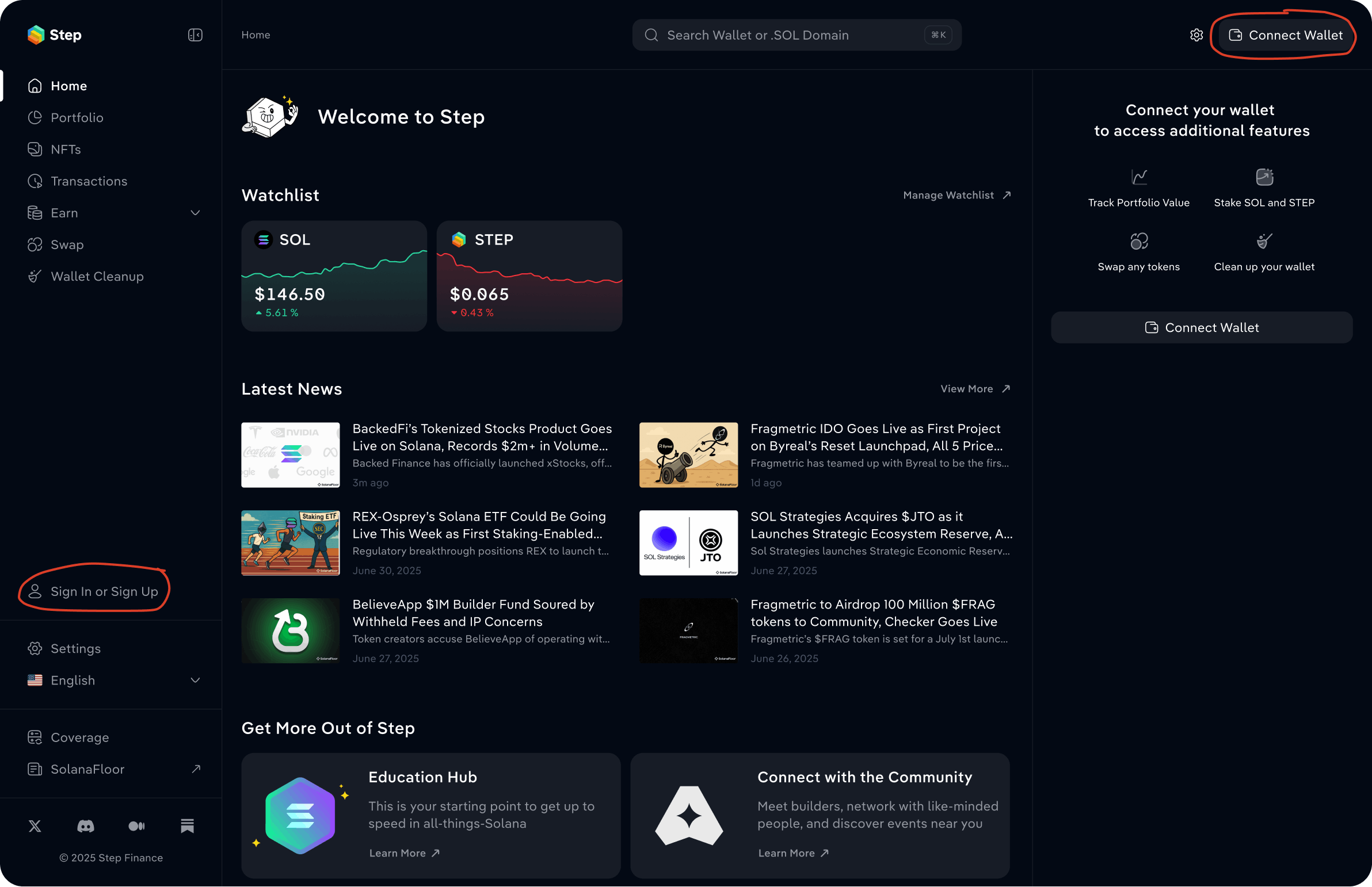Open the X (Twitter) social link

pyautogui.click(x=35, y=826)
